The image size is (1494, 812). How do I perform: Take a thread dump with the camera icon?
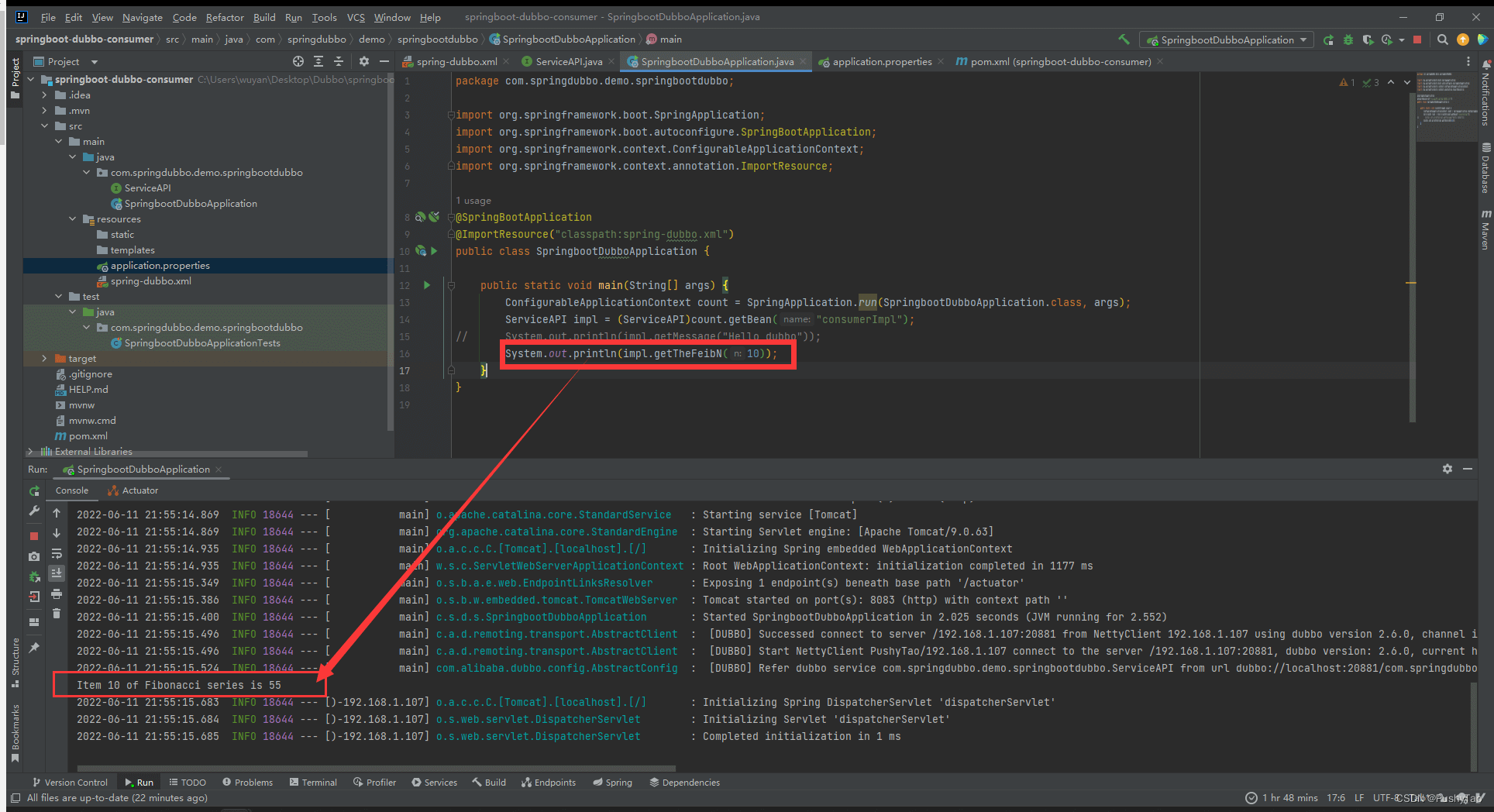(x=34, y=556)
